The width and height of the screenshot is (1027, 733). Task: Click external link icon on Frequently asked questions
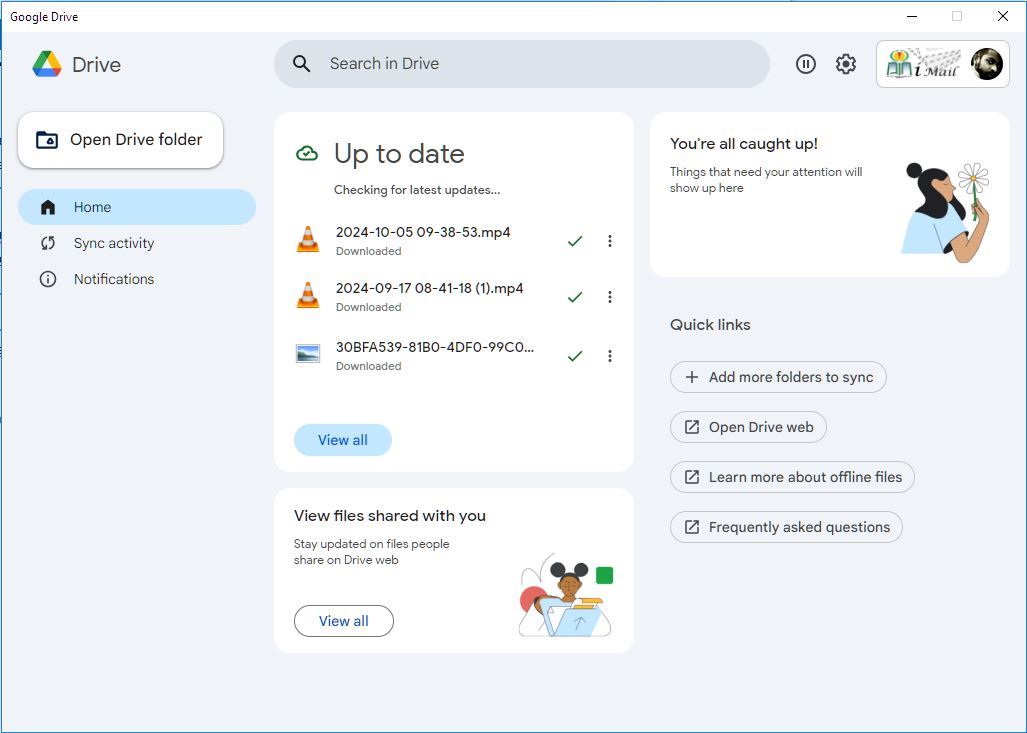(x=692, y=527)
